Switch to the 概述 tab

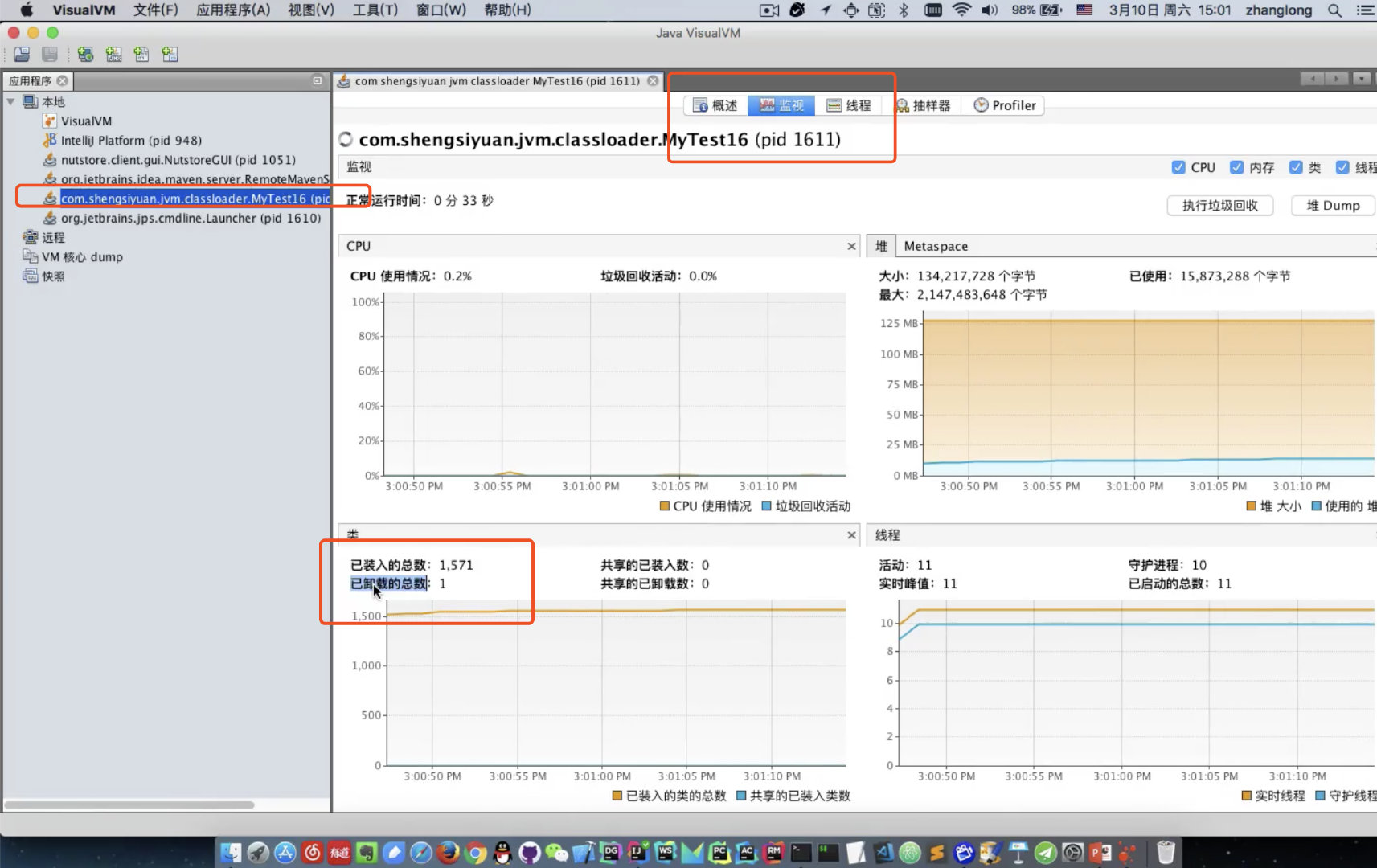(x=715, y=105)
